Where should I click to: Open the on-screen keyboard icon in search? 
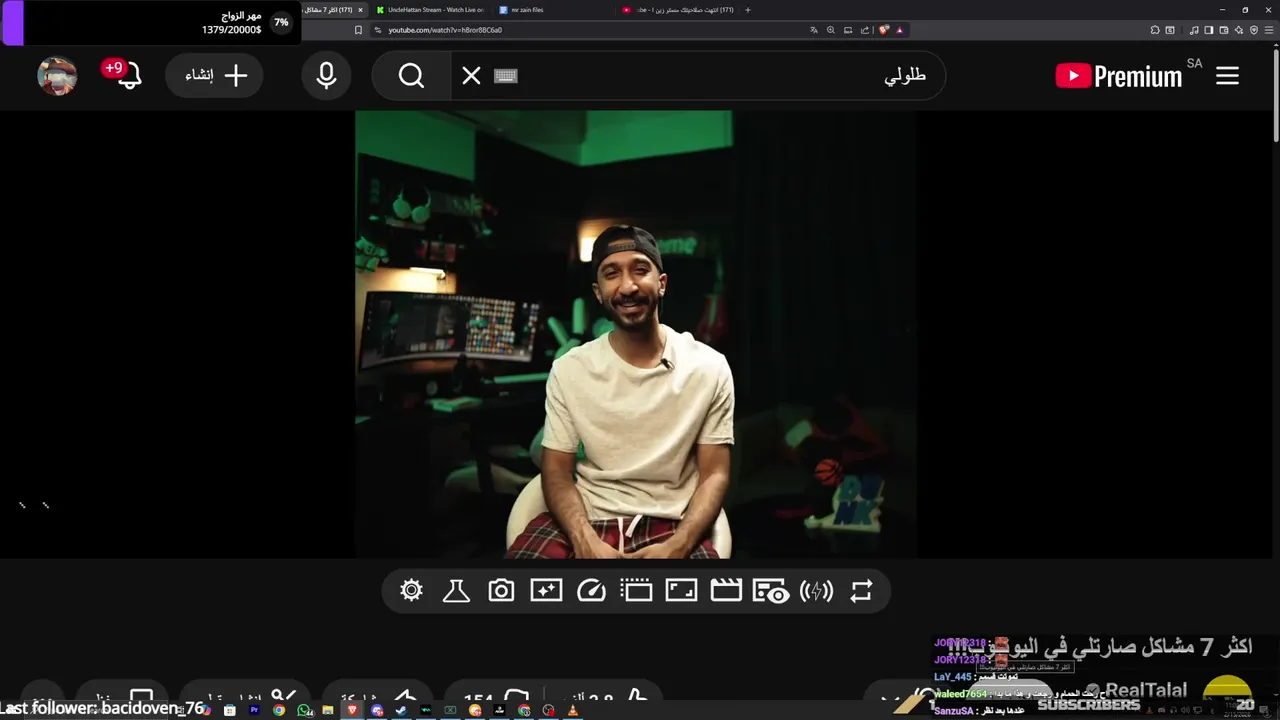(506, 76)
